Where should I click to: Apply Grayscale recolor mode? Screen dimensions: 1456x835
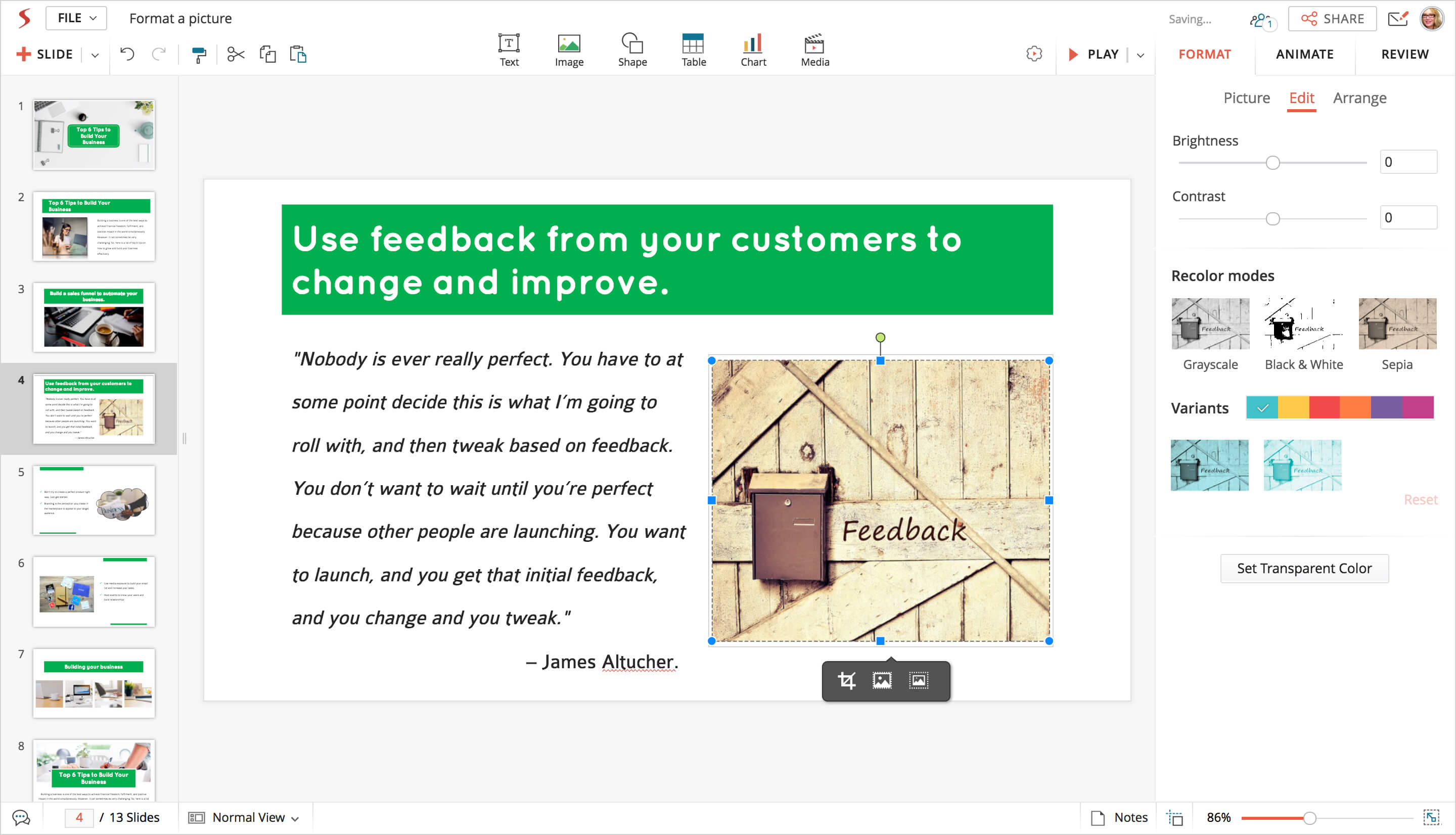[x=1210, y=324]
